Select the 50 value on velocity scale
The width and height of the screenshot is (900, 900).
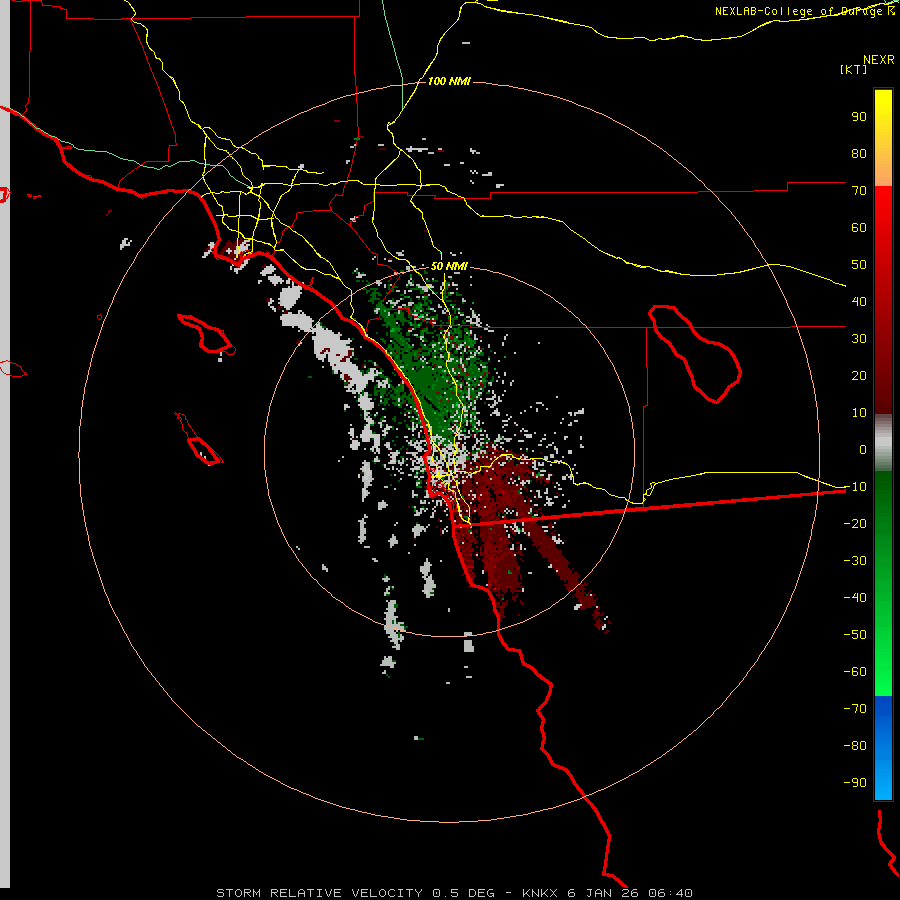[859, 265]
